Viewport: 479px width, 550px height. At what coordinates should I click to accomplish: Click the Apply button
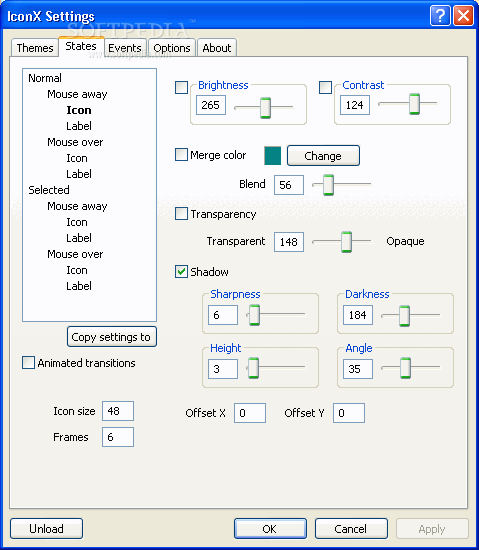click(x=432, y=529)
